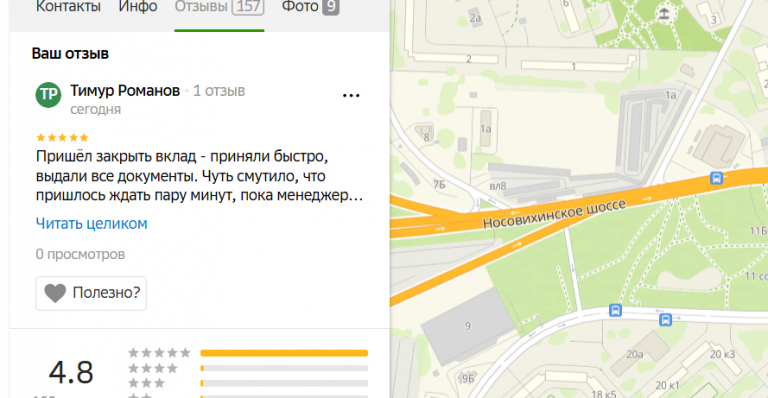This screenshot has height=398, width=768.
Task: Select the Отзывы 157 tab
Action: click(219, 7)
